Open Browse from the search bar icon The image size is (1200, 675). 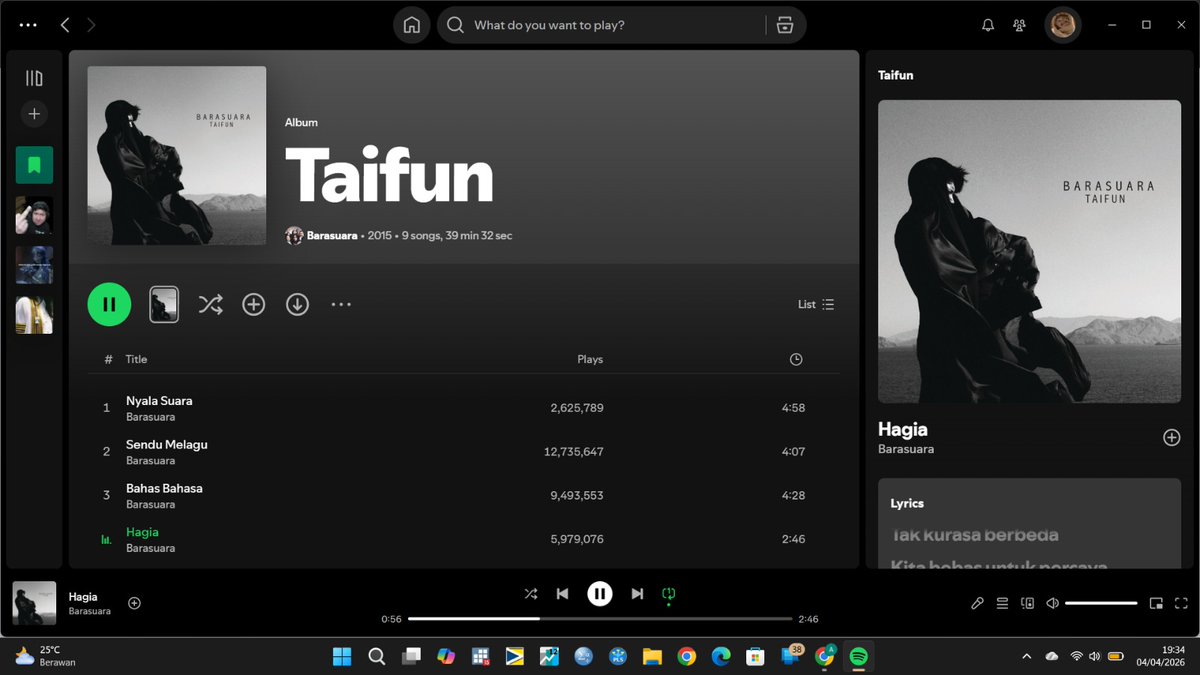click(x=785, y=25)
